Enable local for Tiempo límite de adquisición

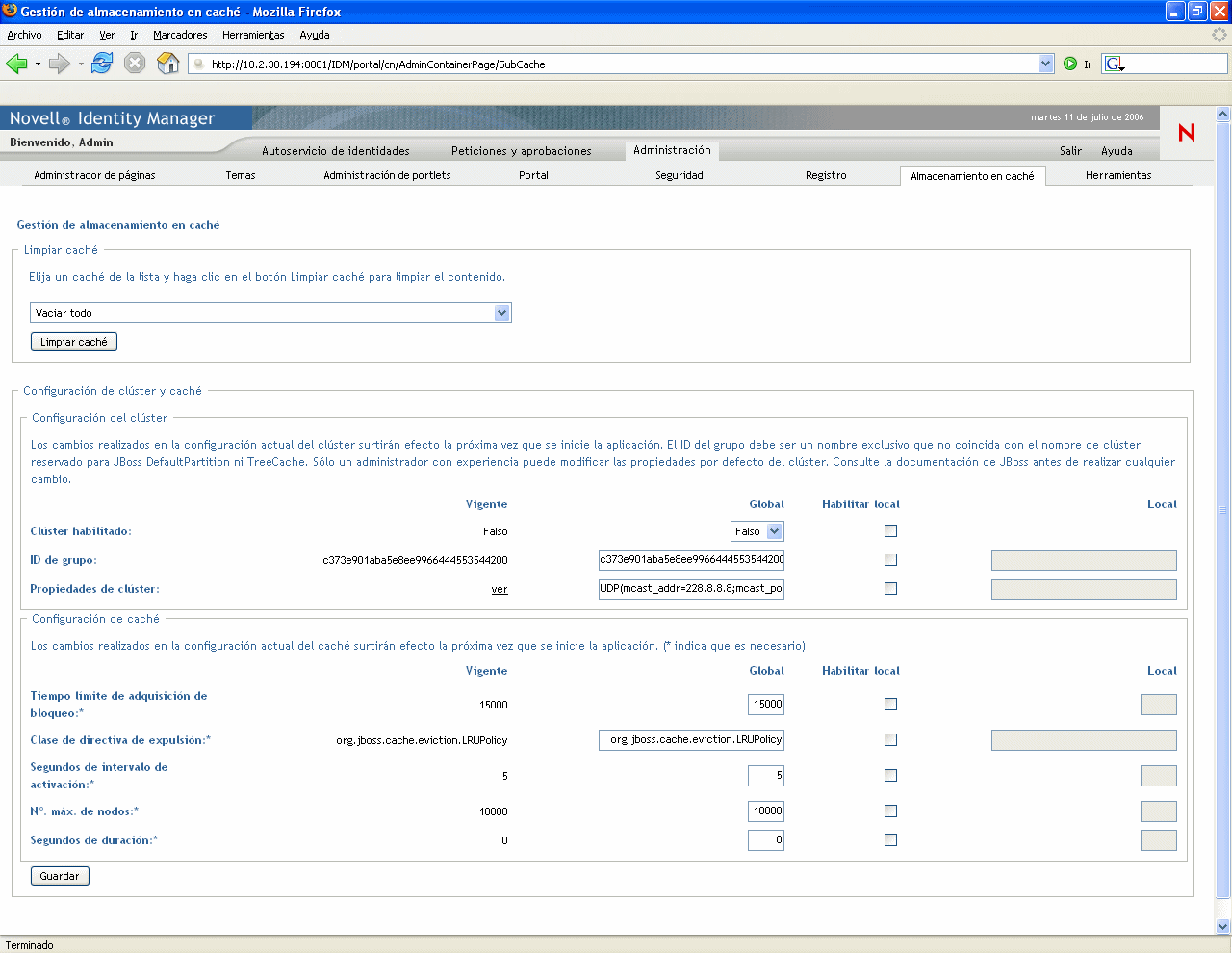click(890, 705)
